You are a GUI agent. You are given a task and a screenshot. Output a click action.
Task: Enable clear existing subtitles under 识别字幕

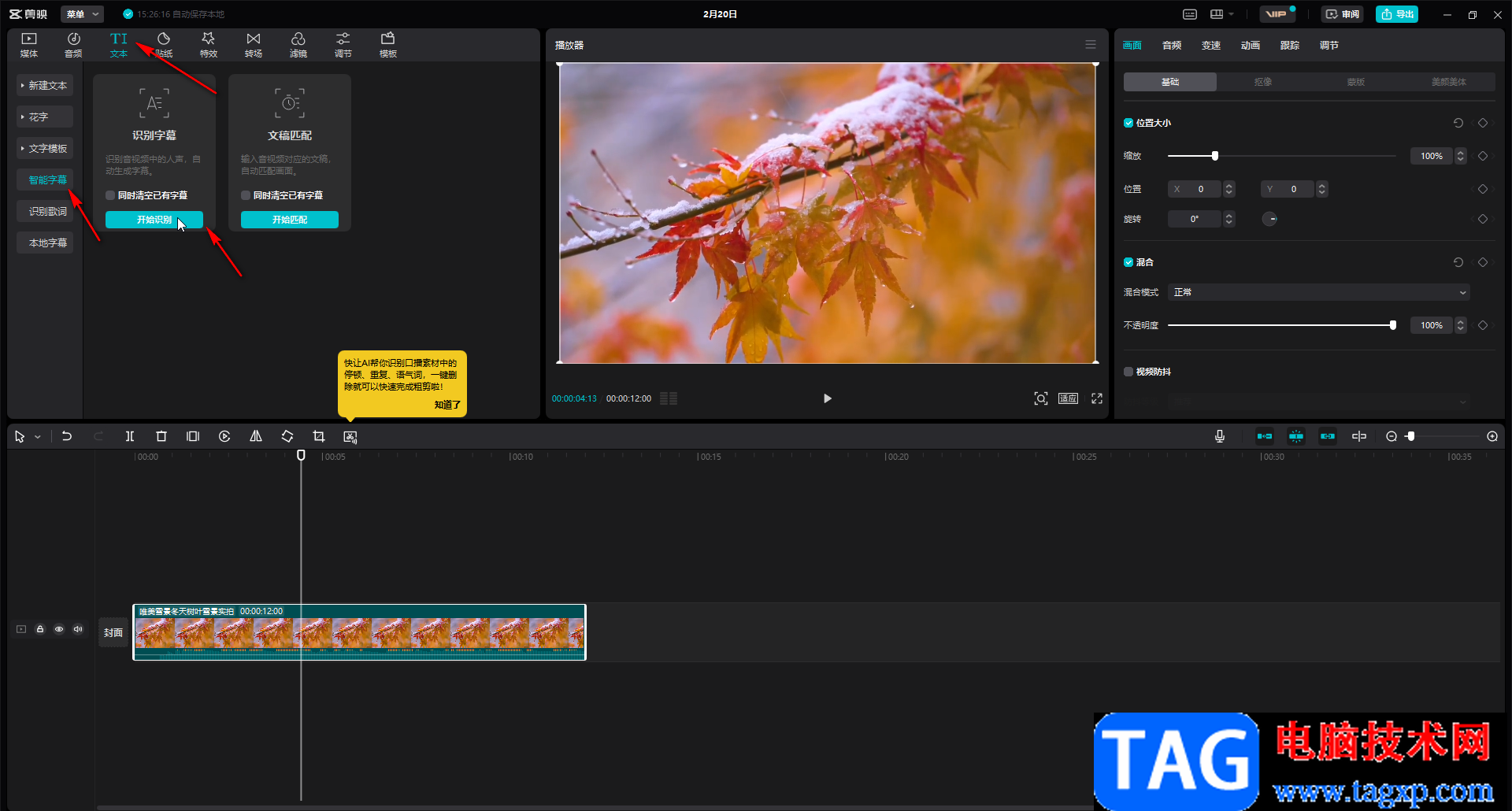pyautogui.click(x=110, y=195)
